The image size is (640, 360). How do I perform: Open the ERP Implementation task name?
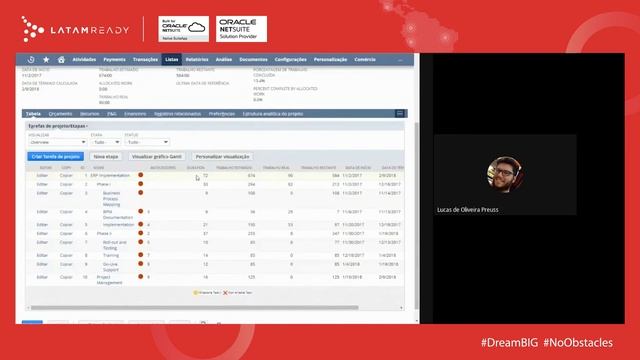point(110,176)
